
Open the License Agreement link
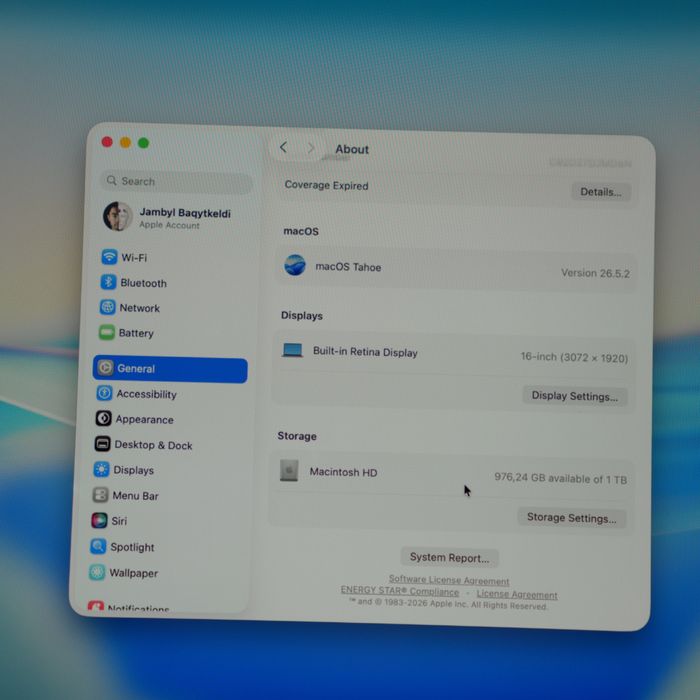click(517, 594)
